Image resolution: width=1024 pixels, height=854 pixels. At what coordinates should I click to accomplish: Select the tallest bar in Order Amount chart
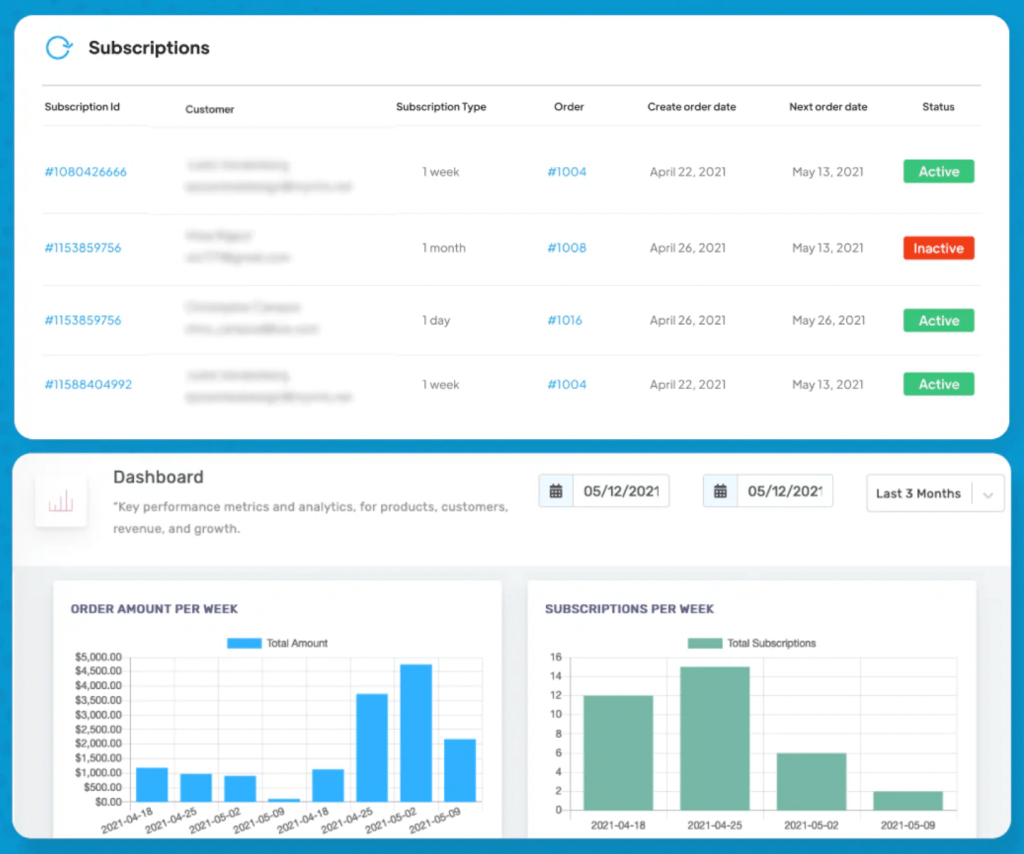(x=415, y=732)
